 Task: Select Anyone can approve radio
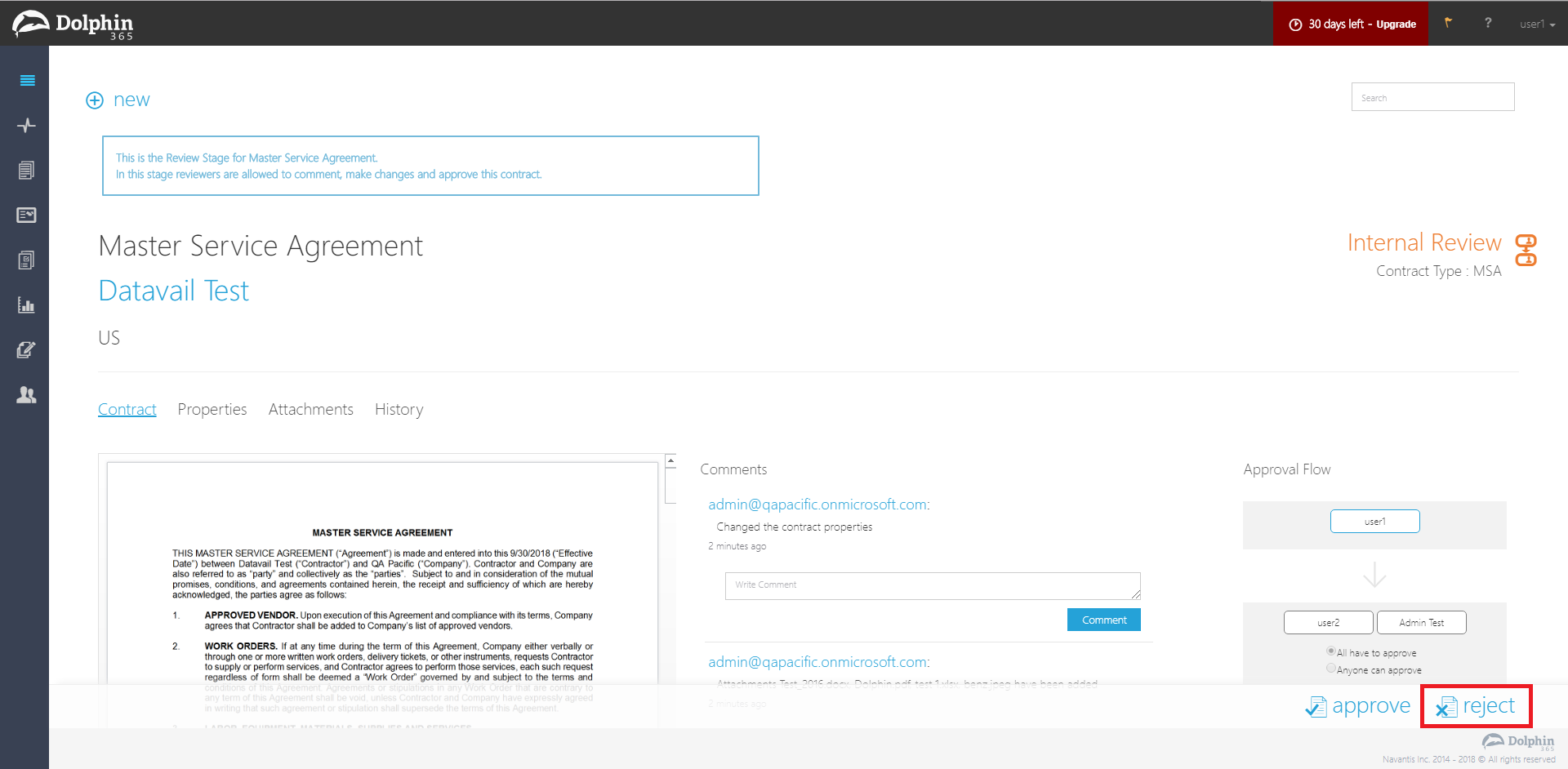point(1331,669)
